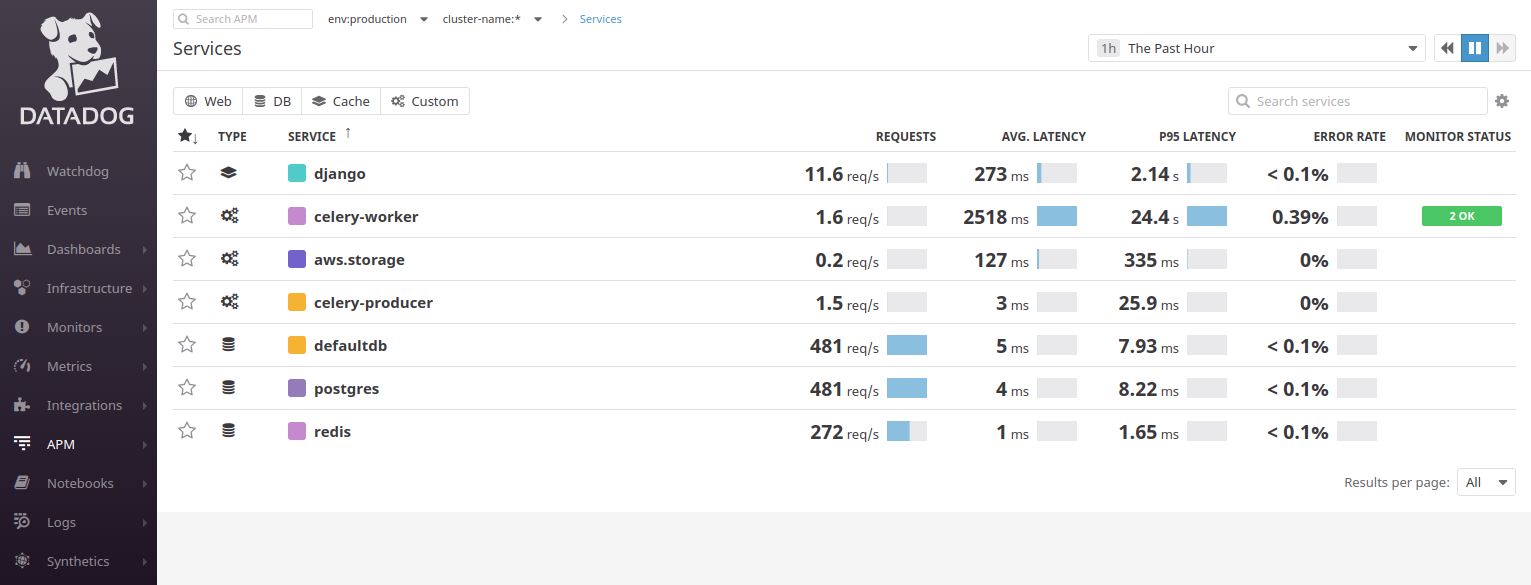Open Results per page All dropdown
The width and height of the screenshot is (1531, 585).
click(x=1486, y=482)
